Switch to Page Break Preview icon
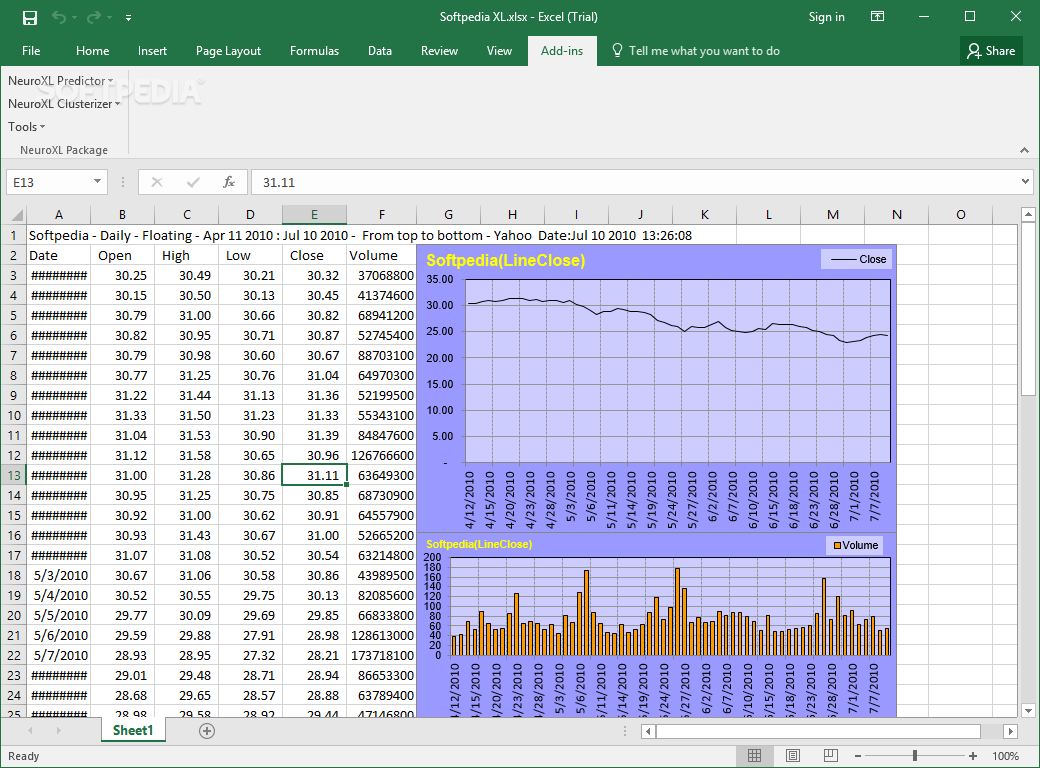 tap(830, 755)
